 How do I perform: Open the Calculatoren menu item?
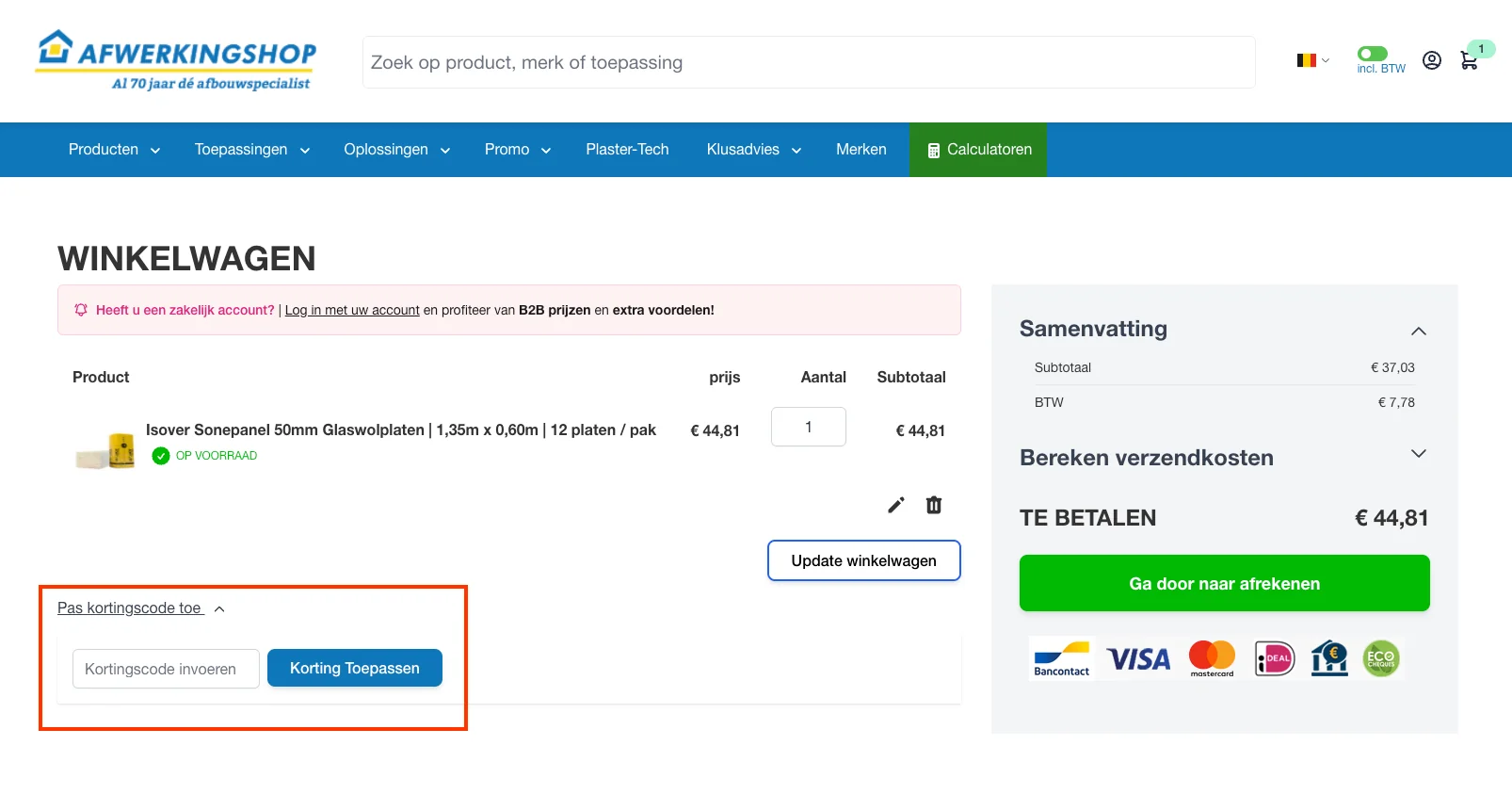coord(978,150)
